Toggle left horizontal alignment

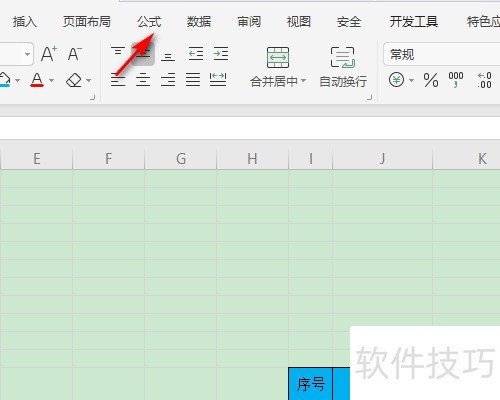click(x=118, y=80)
